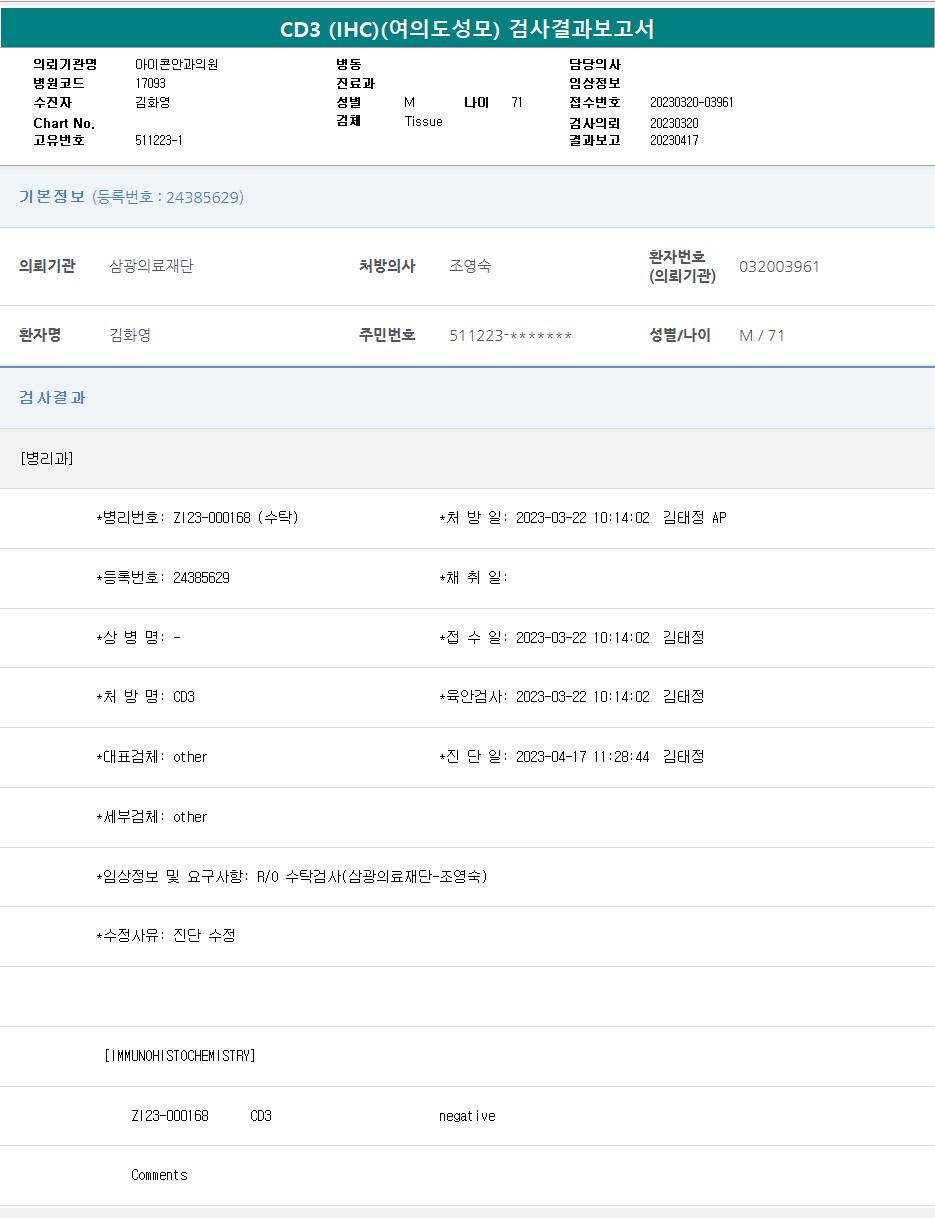Select the 기본정보 section header

click(x=52, y=197)
